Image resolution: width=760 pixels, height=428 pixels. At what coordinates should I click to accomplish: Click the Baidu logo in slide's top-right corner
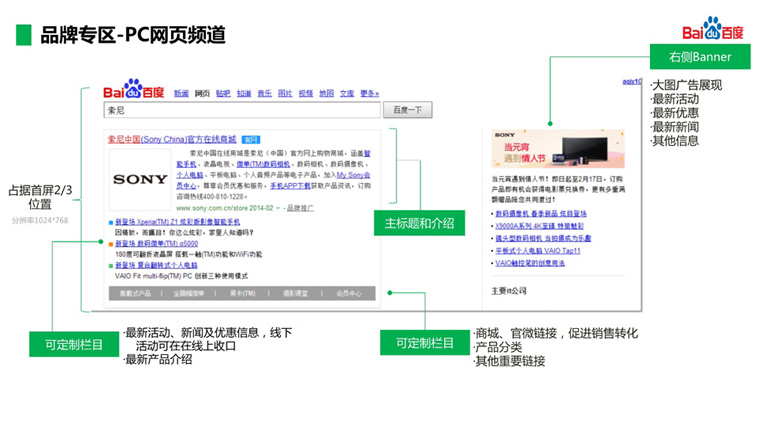[x=712, y=29]
